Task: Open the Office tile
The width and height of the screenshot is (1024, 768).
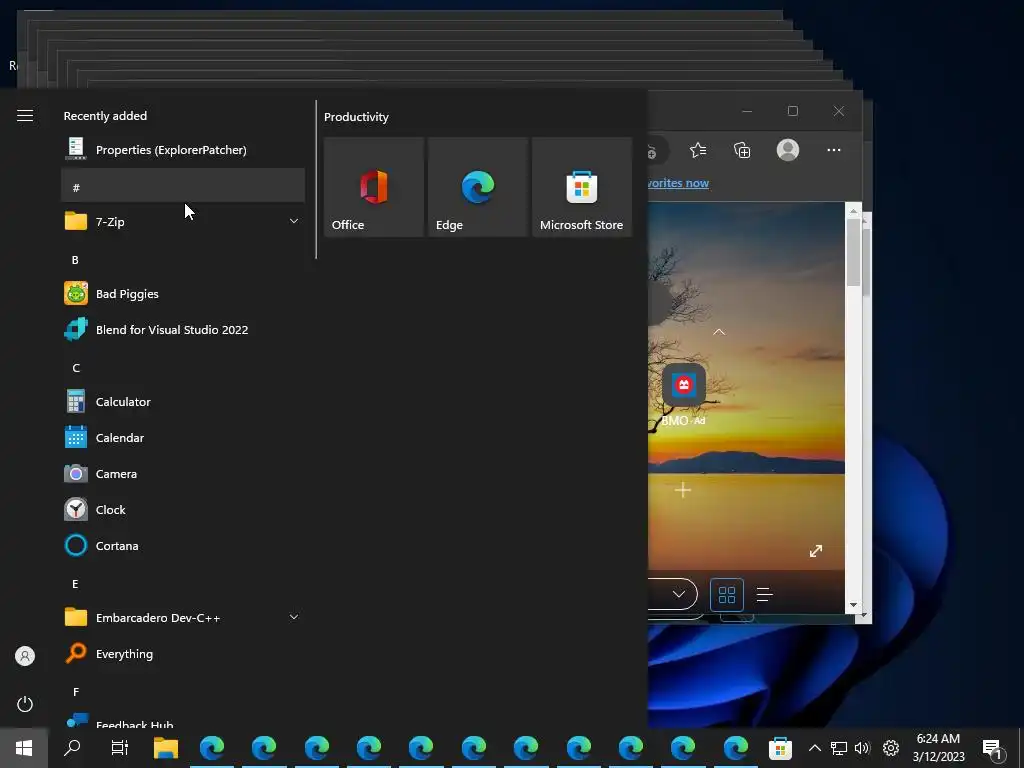Action: [374, 187]
